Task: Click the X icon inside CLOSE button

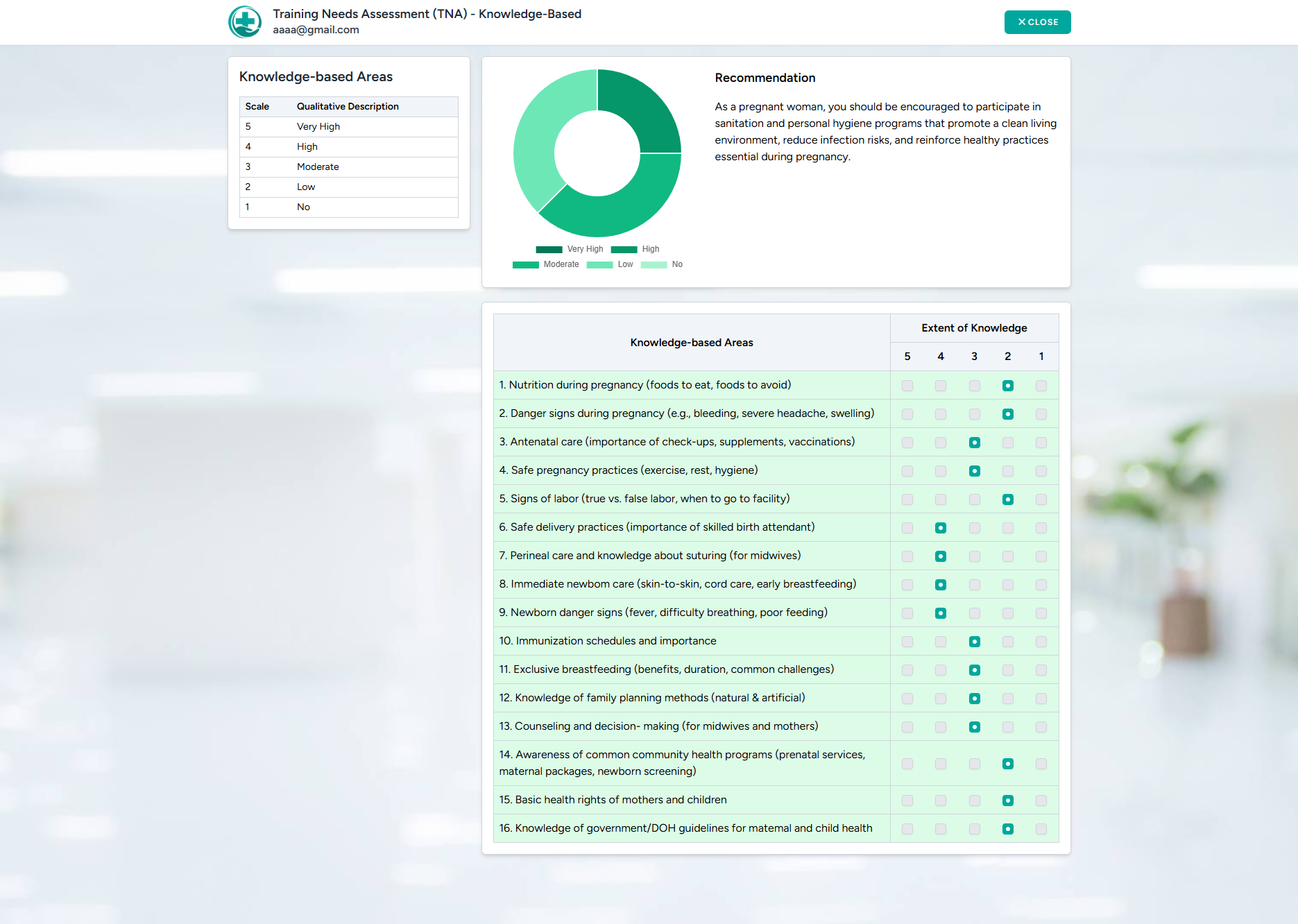Action: [1021, 22]
